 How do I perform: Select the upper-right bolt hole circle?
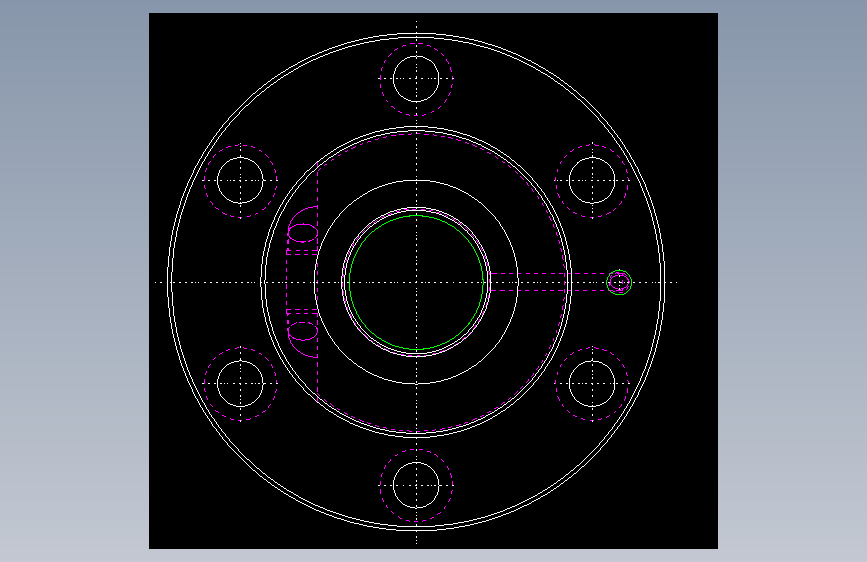coord(592,180)
